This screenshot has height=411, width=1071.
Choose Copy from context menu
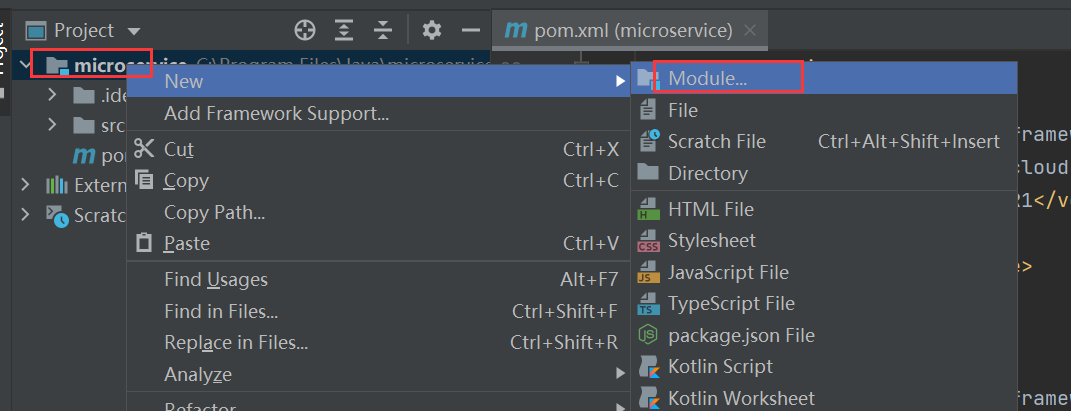378,181
